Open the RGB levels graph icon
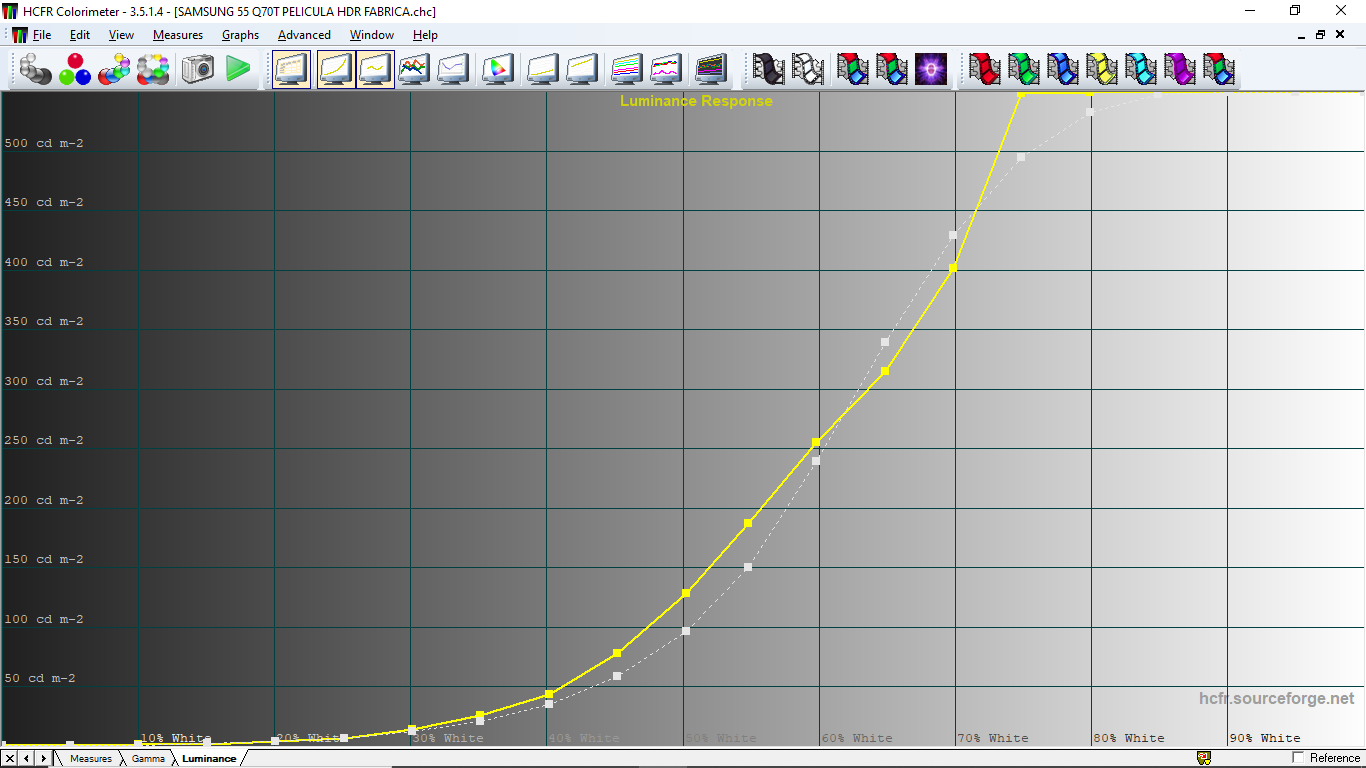Image resolution: width=1366 pixels, height=768 pixels. click(x=414, y=69)
